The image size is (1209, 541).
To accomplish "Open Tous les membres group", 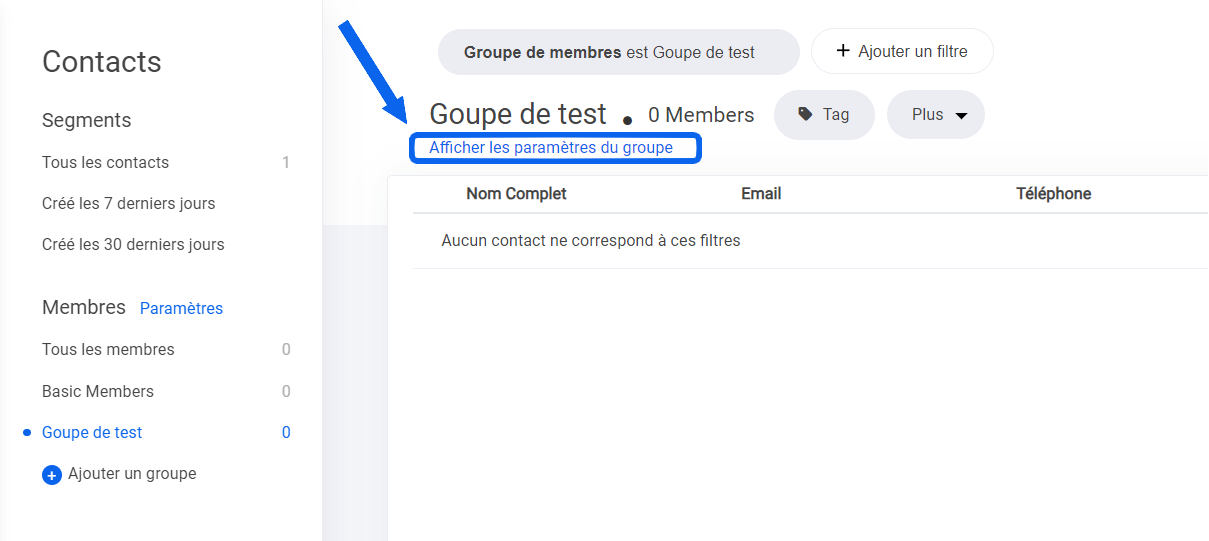I will [108, 349].
